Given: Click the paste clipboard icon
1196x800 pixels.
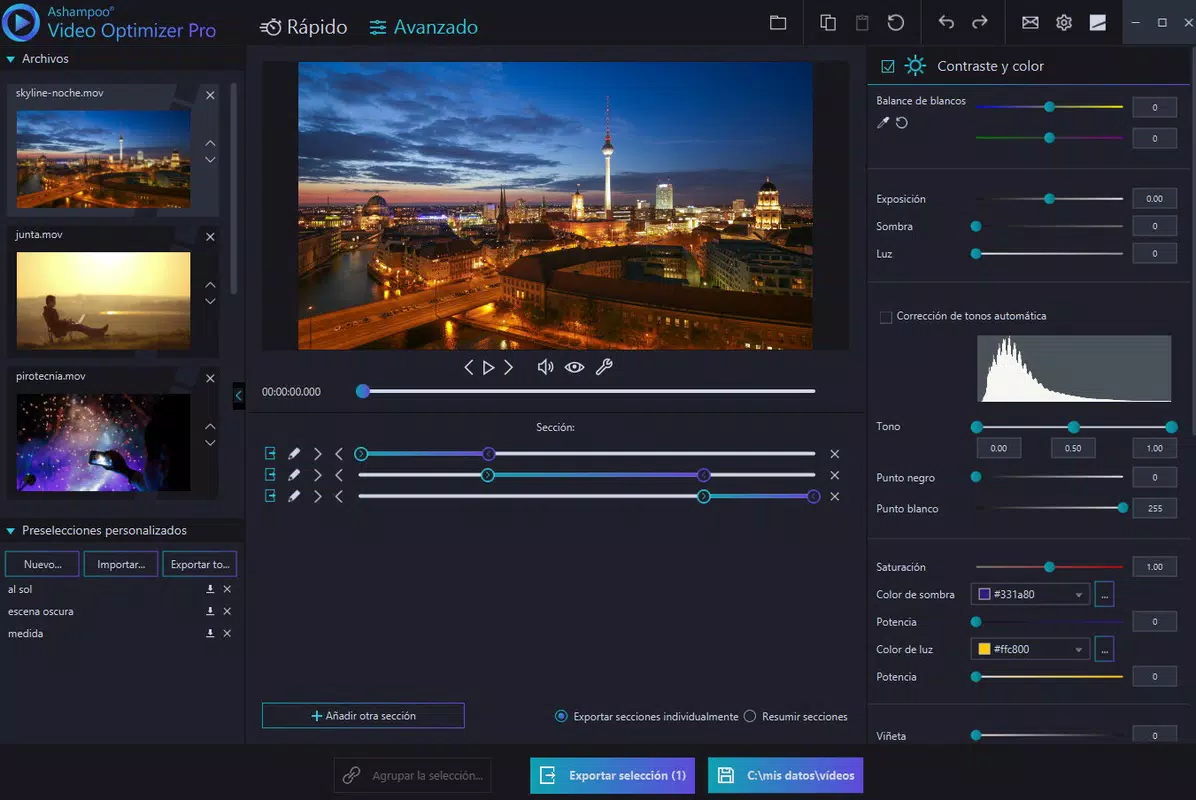Looking at the screenshot, I should [x=862, y=23].
